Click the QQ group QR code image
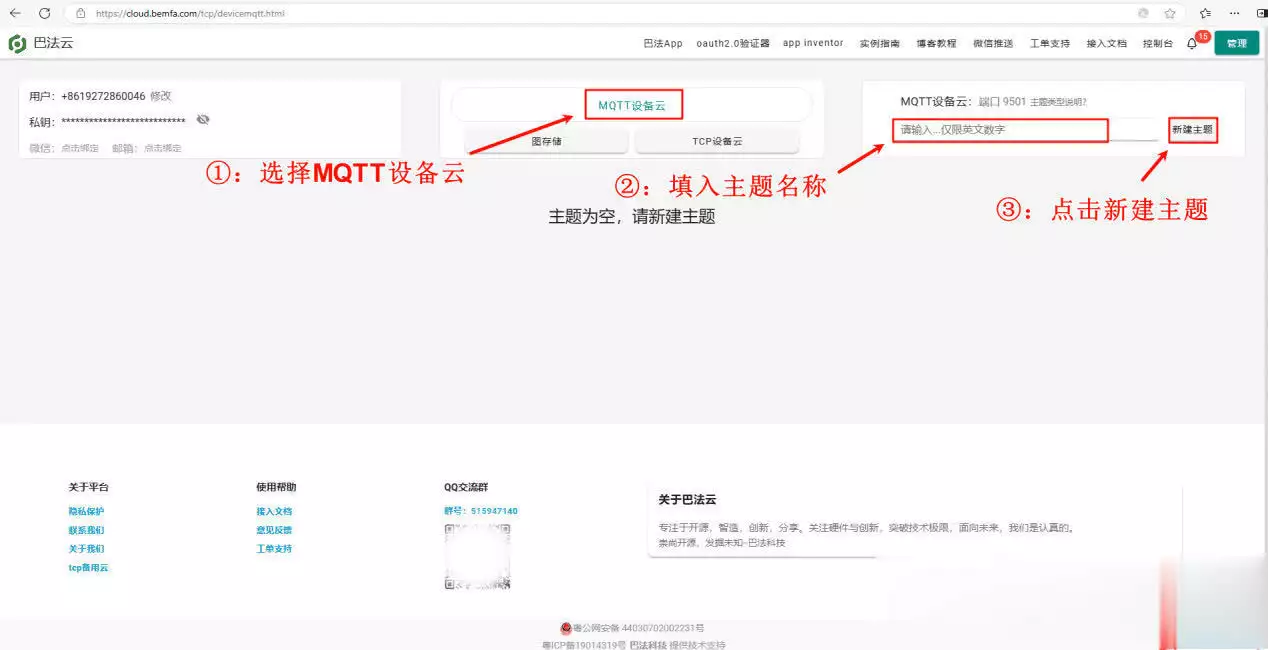This screenshot has height=650, width=1268. click(477, 556)
